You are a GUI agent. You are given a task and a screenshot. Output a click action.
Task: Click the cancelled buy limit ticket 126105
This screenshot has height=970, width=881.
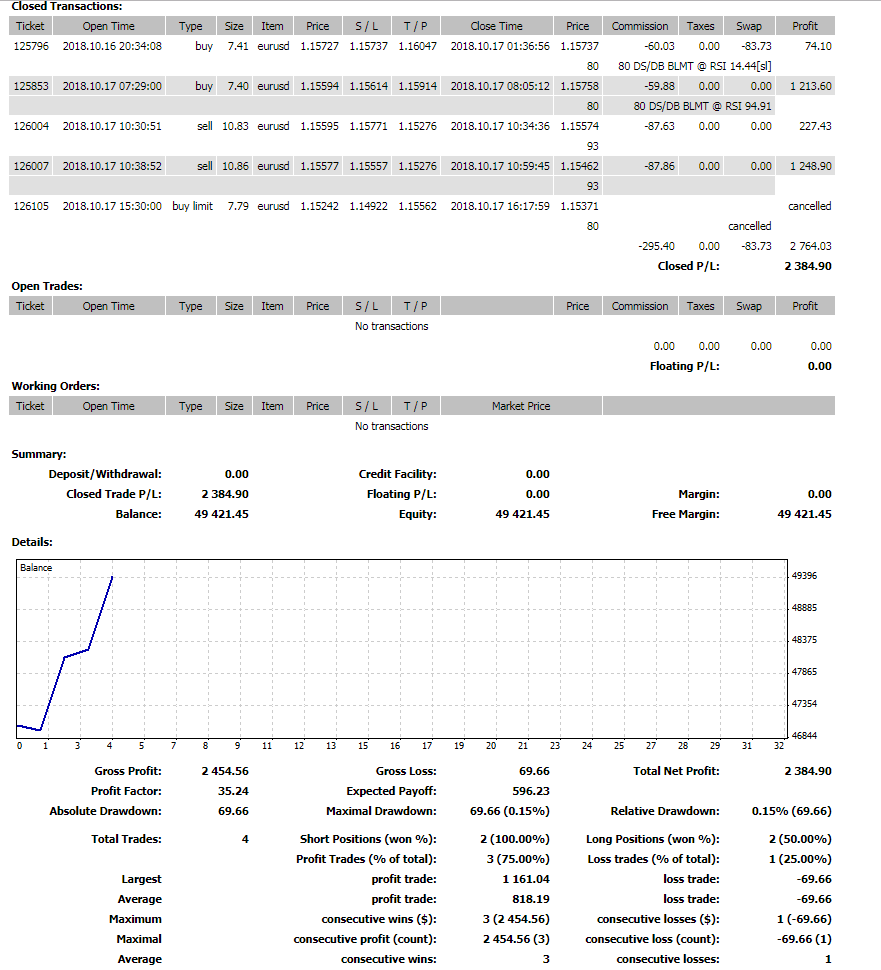pyautogui.click(x=30, y=206)
